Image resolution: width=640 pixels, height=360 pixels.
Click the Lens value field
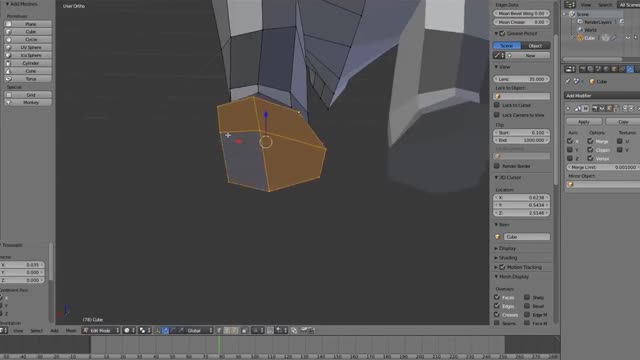pyautogui.click(x=522, y=79)
